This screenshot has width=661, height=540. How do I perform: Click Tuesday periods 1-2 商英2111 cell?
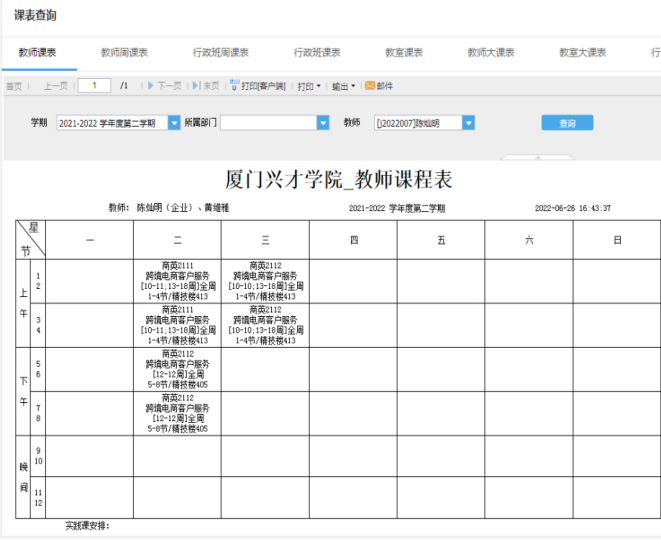[177, 281]
